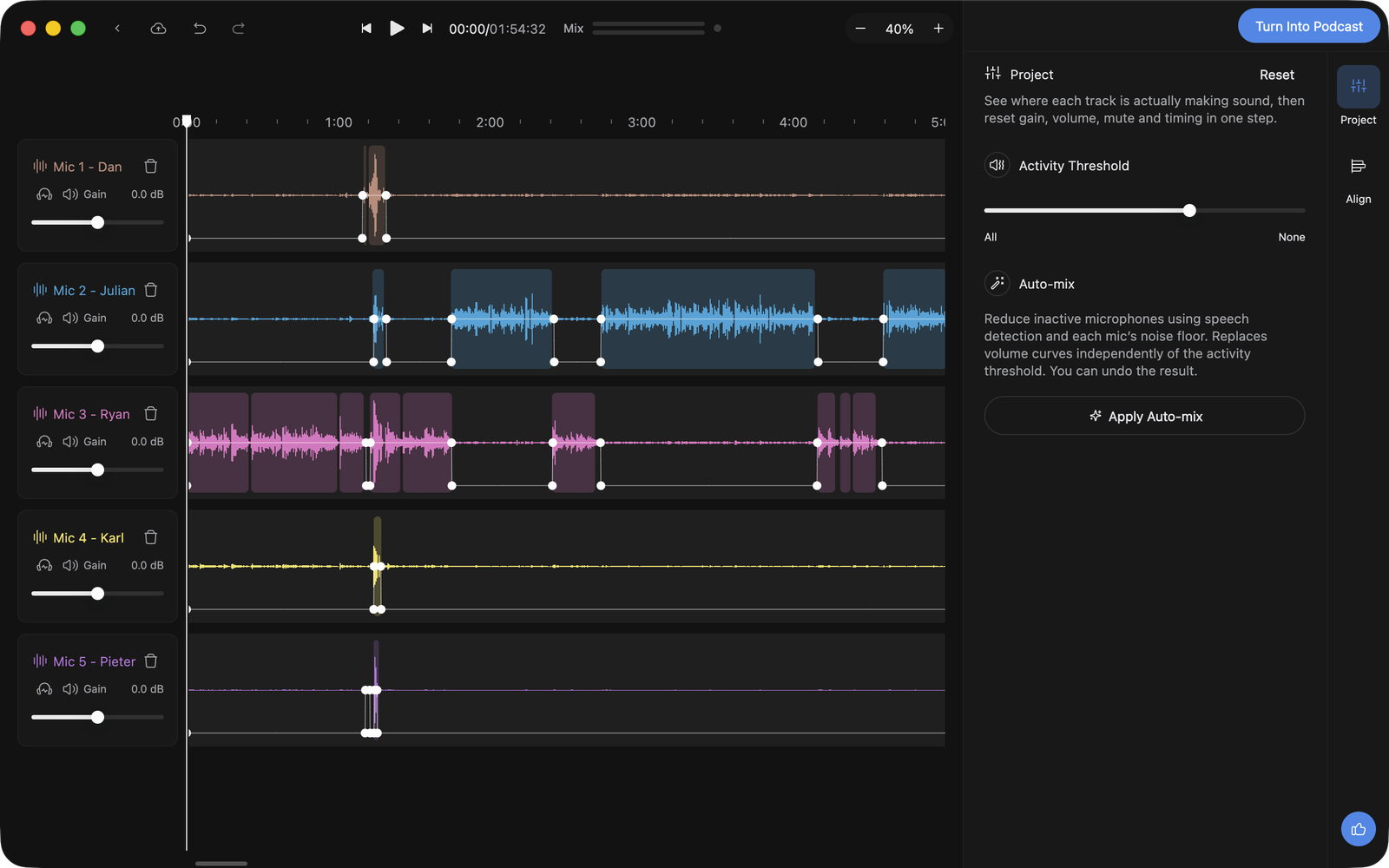
Task: Click Apply Auto-mix button
Action: pos(1144,416)
